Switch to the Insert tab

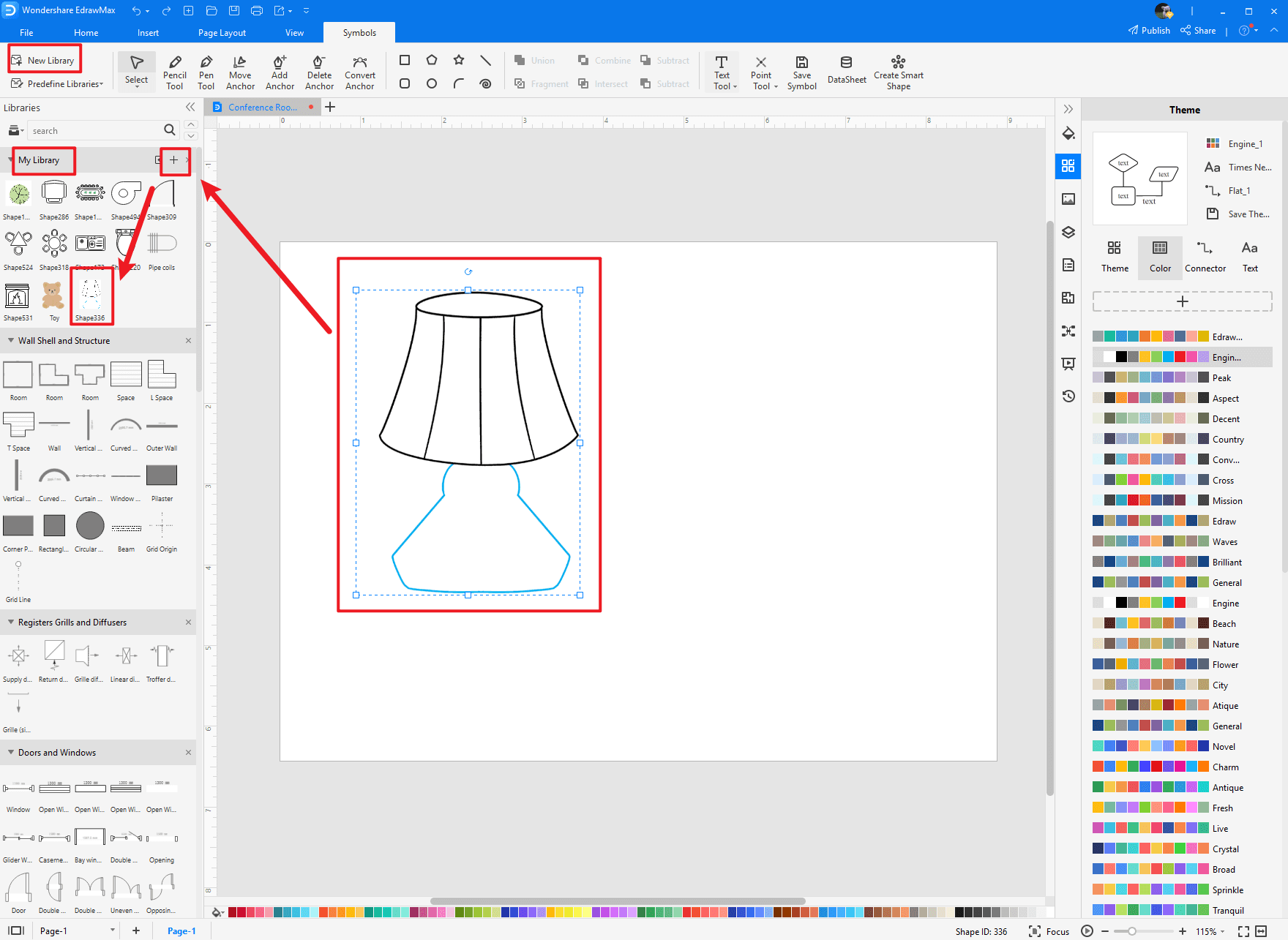click(148, 33)
